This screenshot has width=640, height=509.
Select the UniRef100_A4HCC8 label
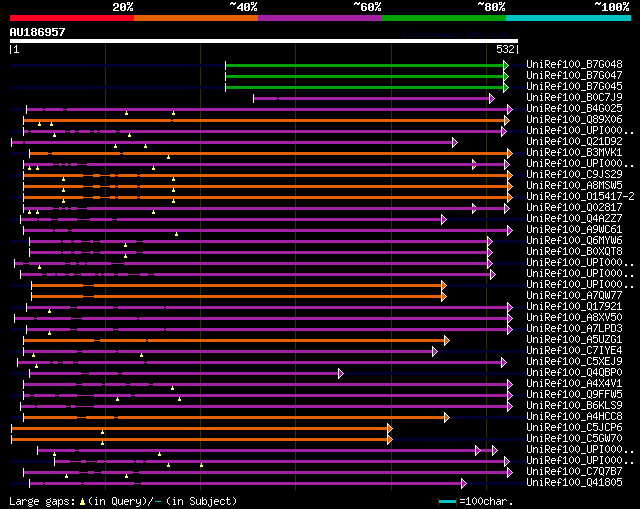pyautogui.click(x=574, y=416)
